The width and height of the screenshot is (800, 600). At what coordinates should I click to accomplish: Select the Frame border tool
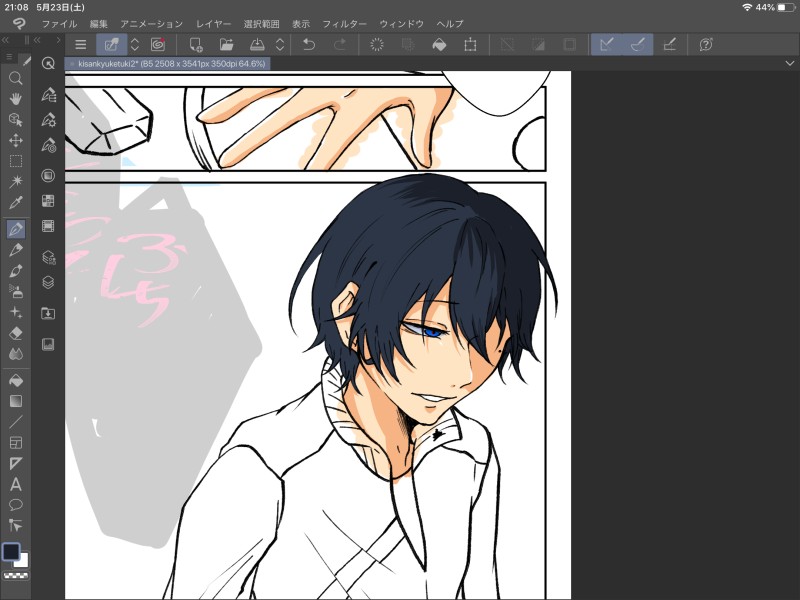tap(16, 443)
